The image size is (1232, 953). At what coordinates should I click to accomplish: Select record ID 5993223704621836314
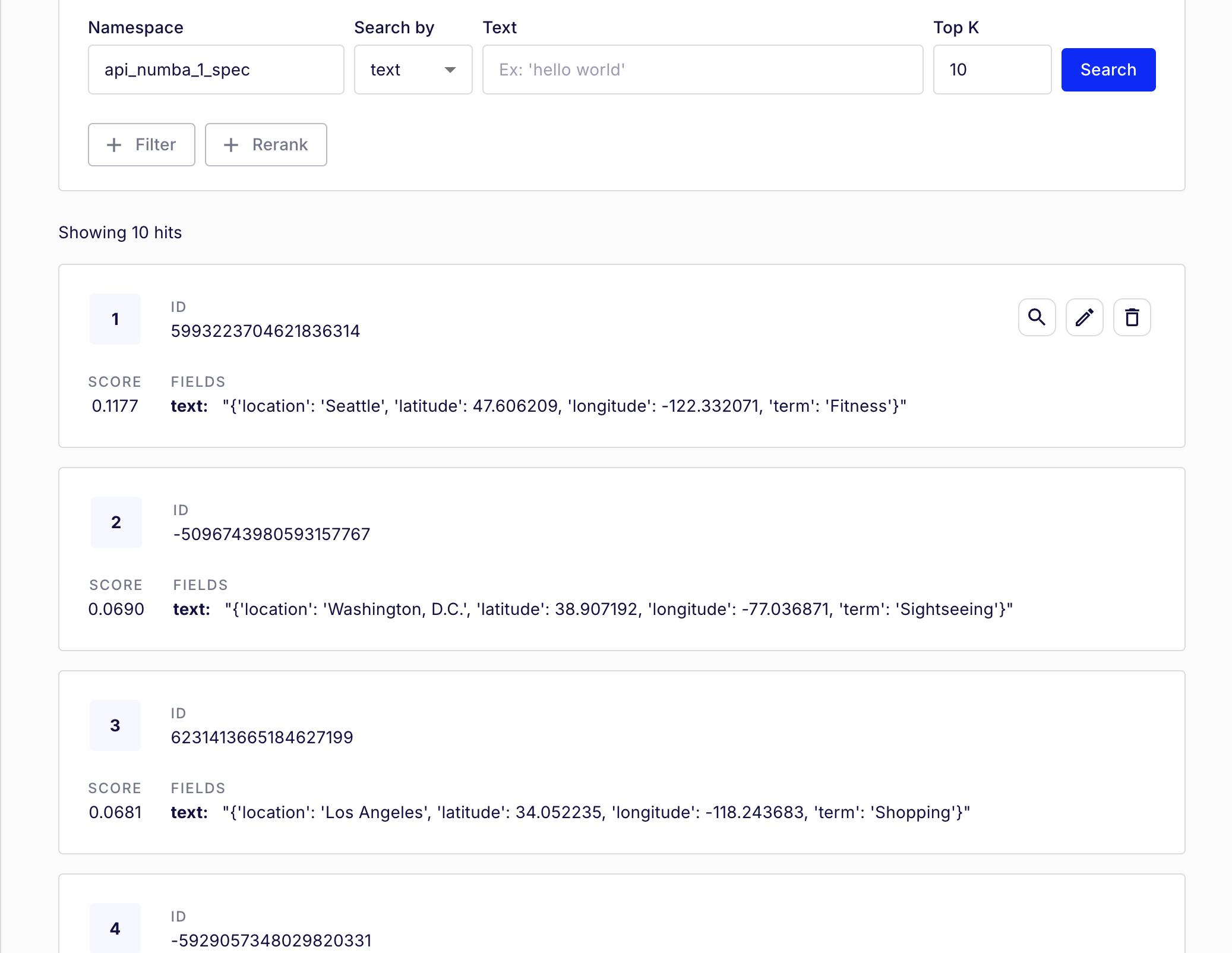click(266, 331)
